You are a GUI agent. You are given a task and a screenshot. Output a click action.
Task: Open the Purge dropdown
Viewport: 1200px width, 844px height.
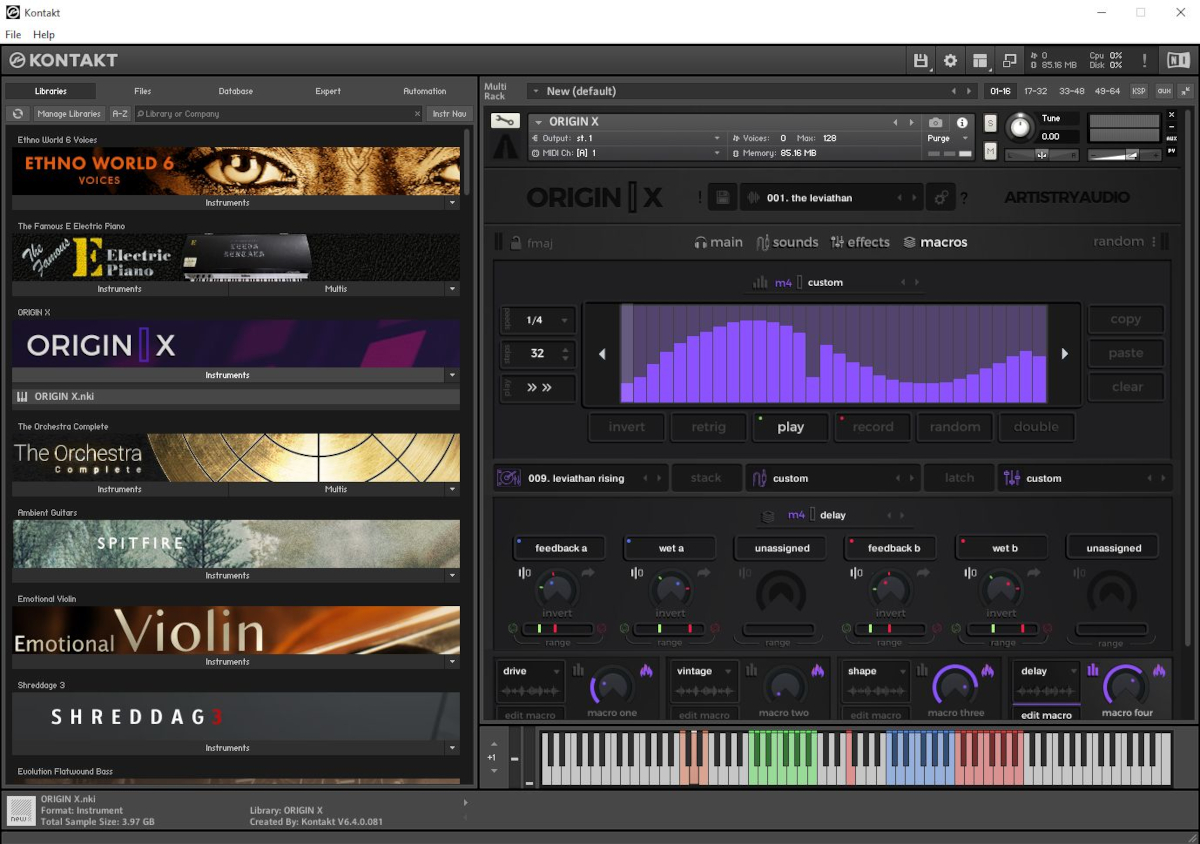tap(948, 139)
